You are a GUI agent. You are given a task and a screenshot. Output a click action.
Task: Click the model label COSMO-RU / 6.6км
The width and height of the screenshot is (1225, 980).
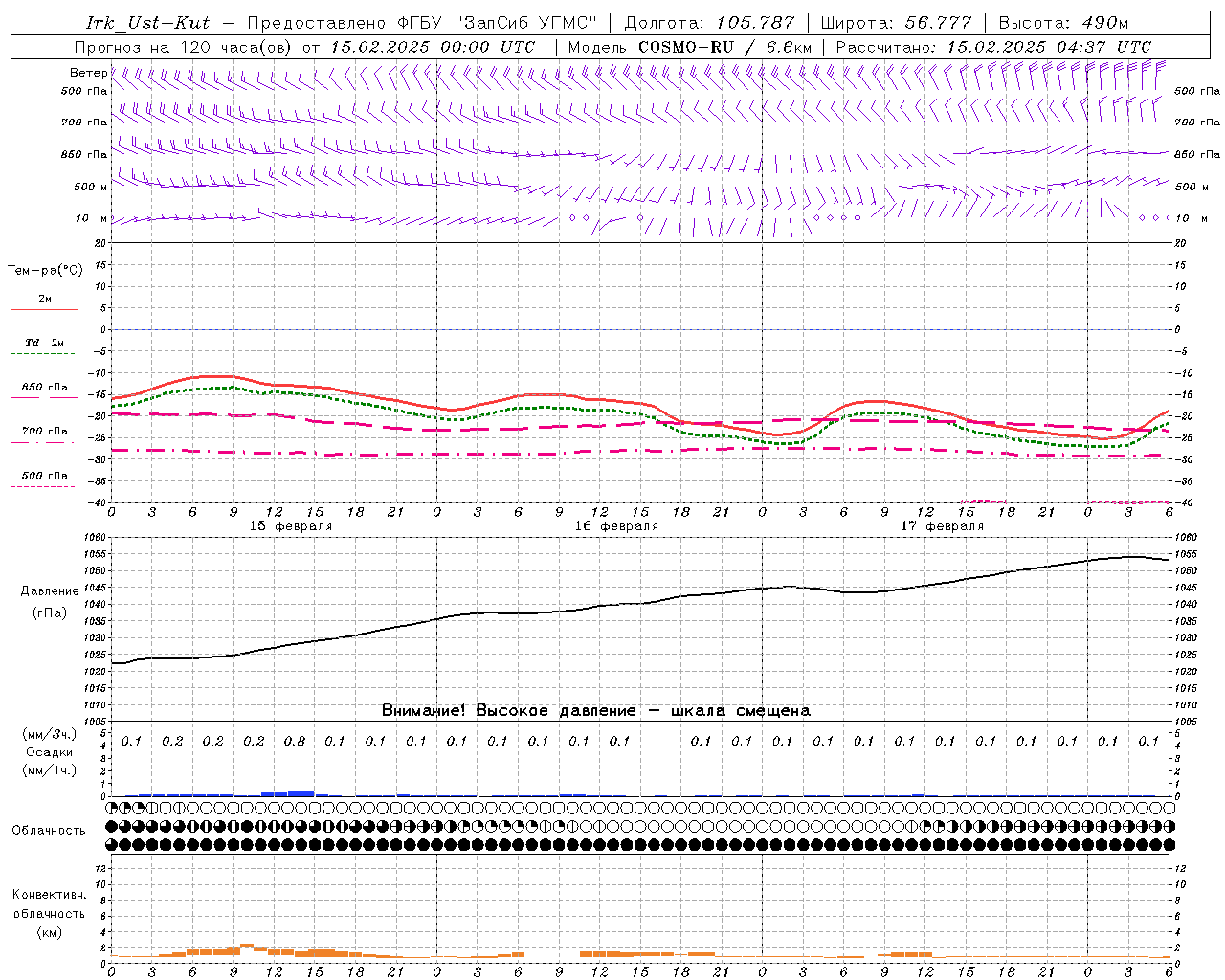pyautogui.click(x=724, y=47)
